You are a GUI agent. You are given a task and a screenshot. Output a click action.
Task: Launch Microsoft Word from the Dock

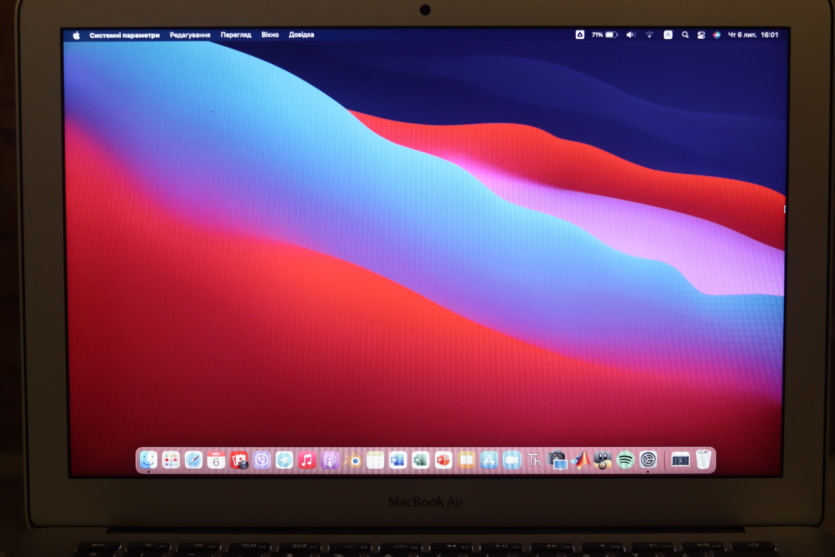[x=398, y=460]
